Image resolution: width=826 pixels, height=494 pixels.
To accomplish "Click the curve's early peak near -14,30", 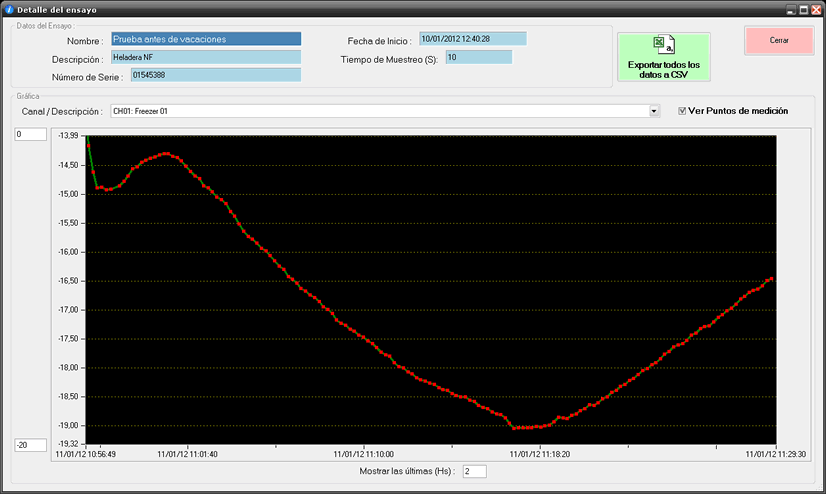I will pyautogui.click(x=166, y=153).
